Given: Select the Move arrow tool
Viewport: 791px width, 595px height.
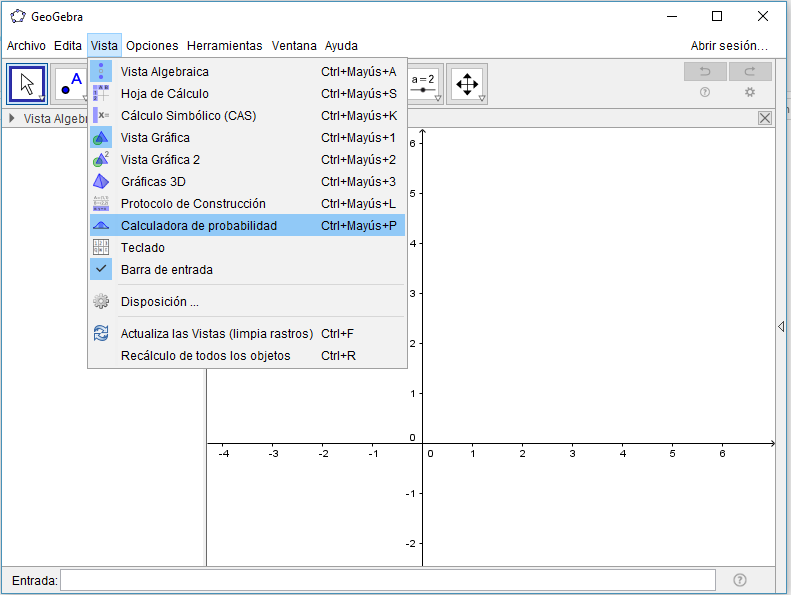Looking at the screenshot, I should point(27,84).
